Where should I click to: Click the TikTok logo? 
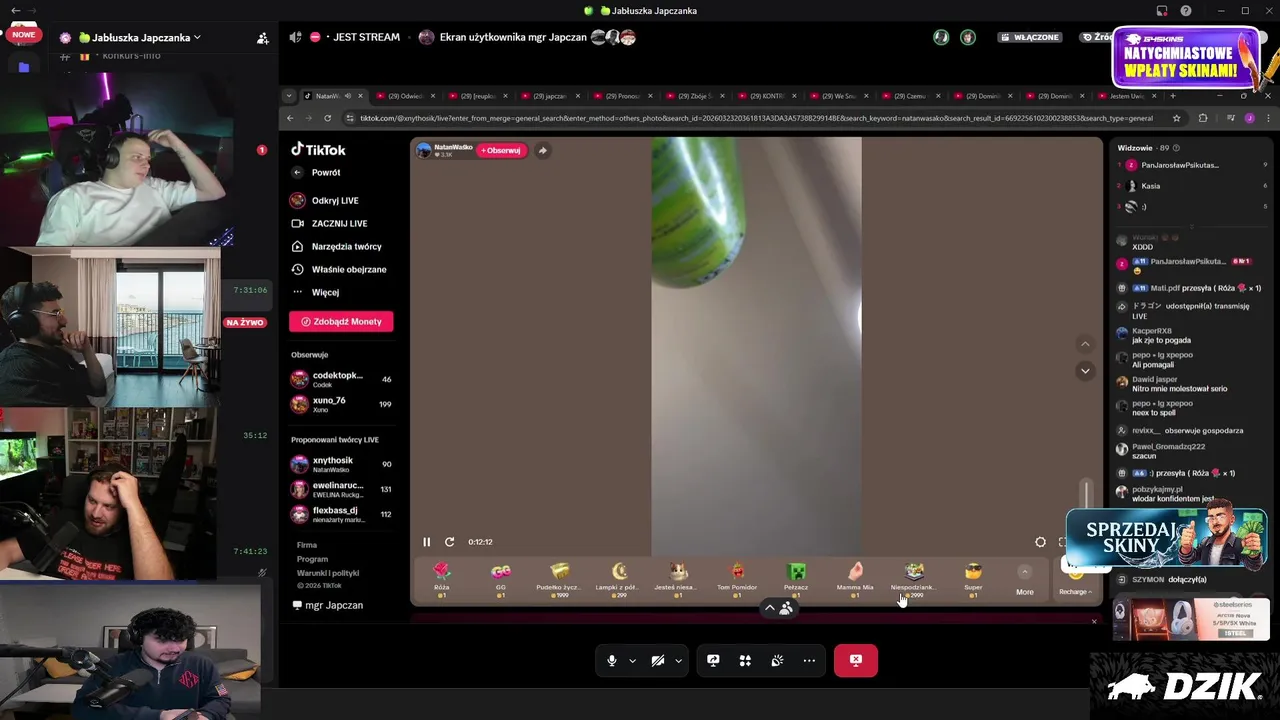pyautogui.click(x=318, y=149)
